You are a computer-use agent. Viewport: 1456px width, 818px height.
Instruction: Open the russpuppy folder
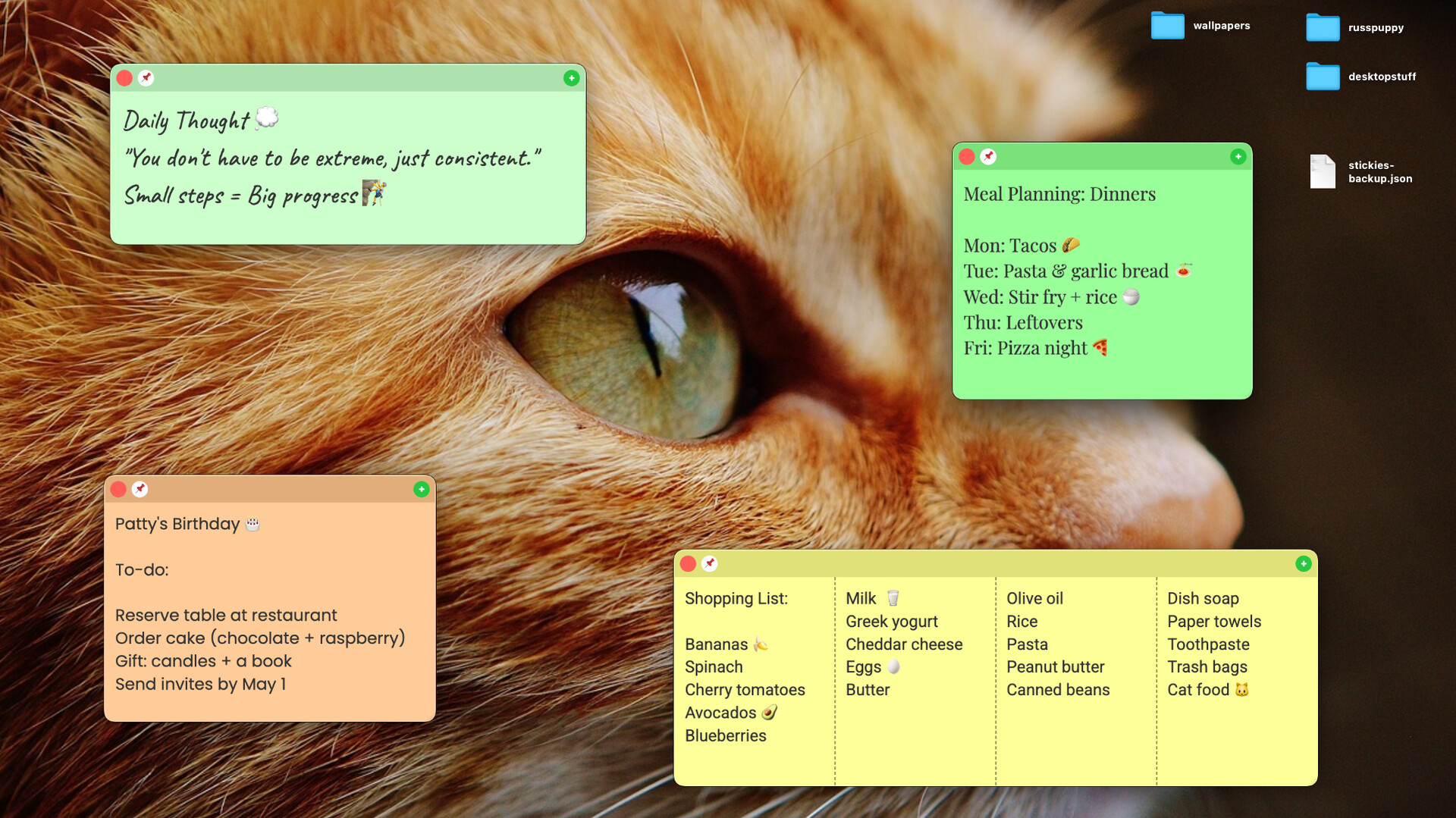coord(1323,27)
